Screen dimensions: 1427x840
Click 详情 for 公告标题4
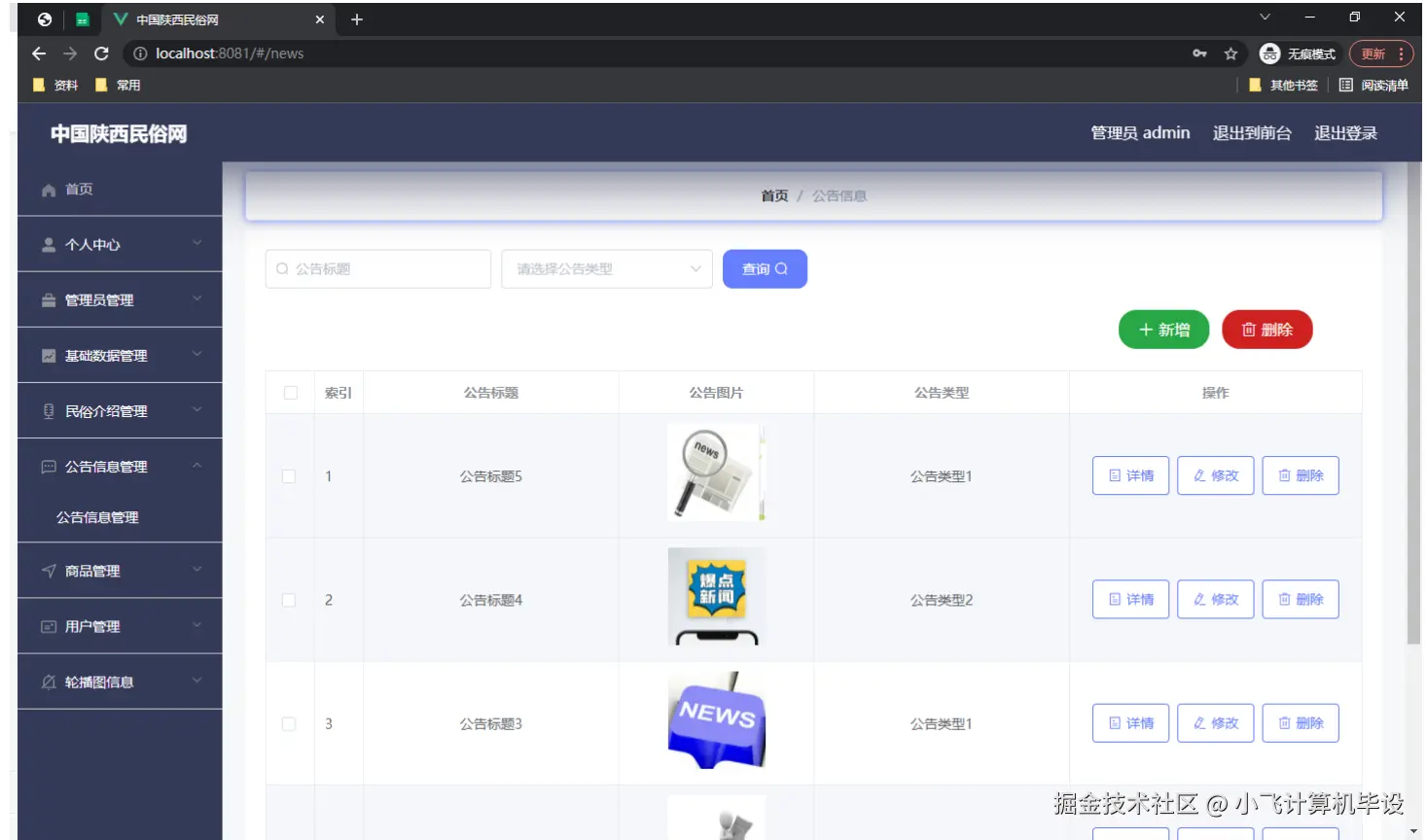point(1129,599)
